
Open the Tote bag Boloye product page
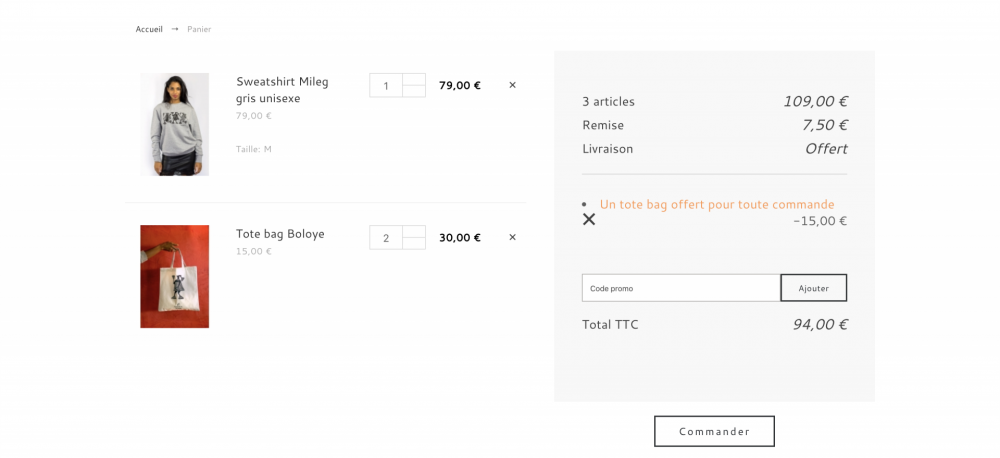pos(280,234)
